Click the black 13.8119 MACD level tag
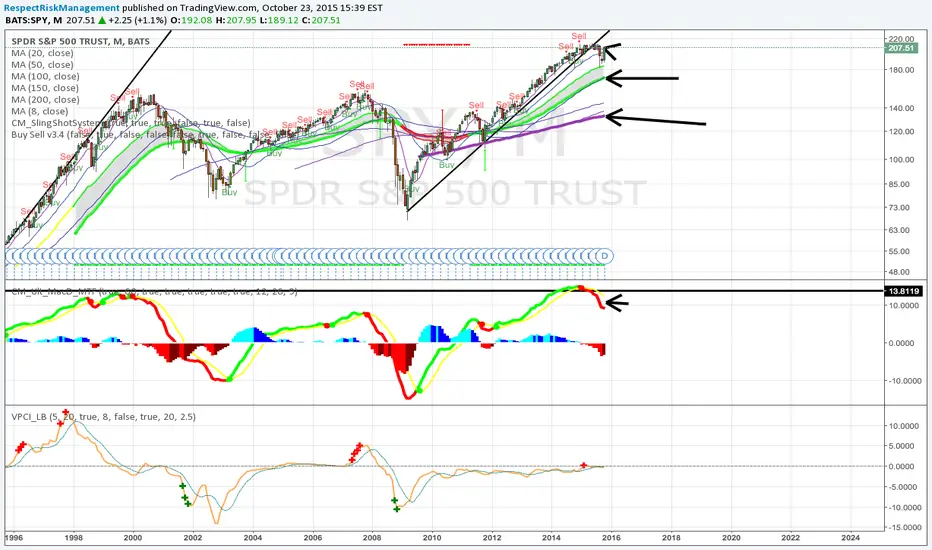932x550 pixels. point(904,291)
